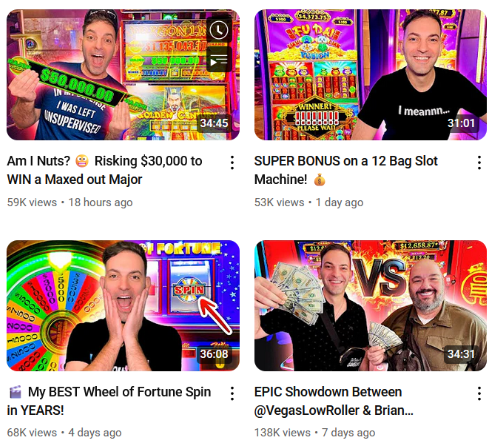Open the Fu Dai slot machine thumbnail
The height and width of the screenshot is (441, 500).
point(370,75)
